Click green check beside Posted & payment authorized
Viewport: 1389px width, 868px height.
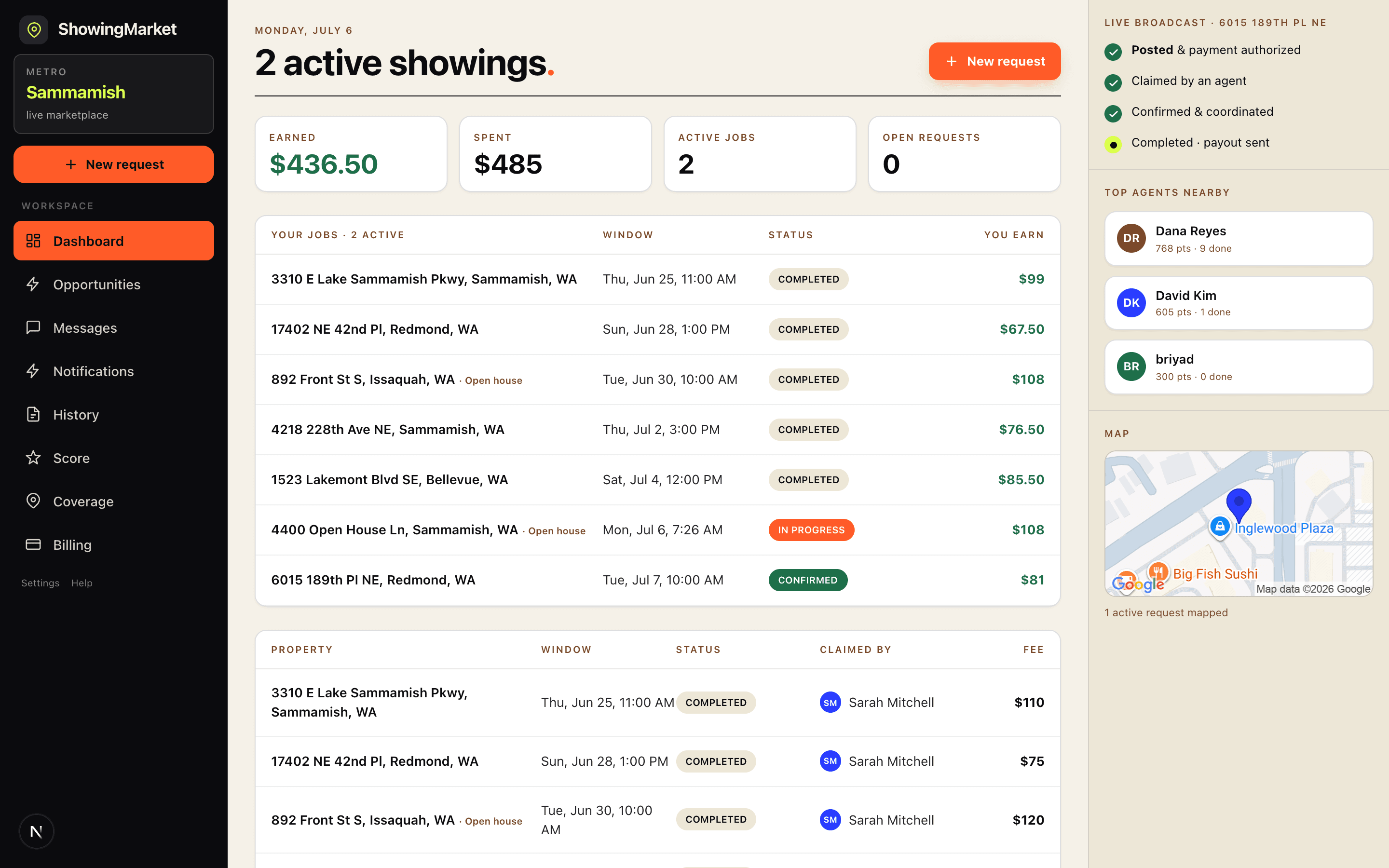point(1113,52)
